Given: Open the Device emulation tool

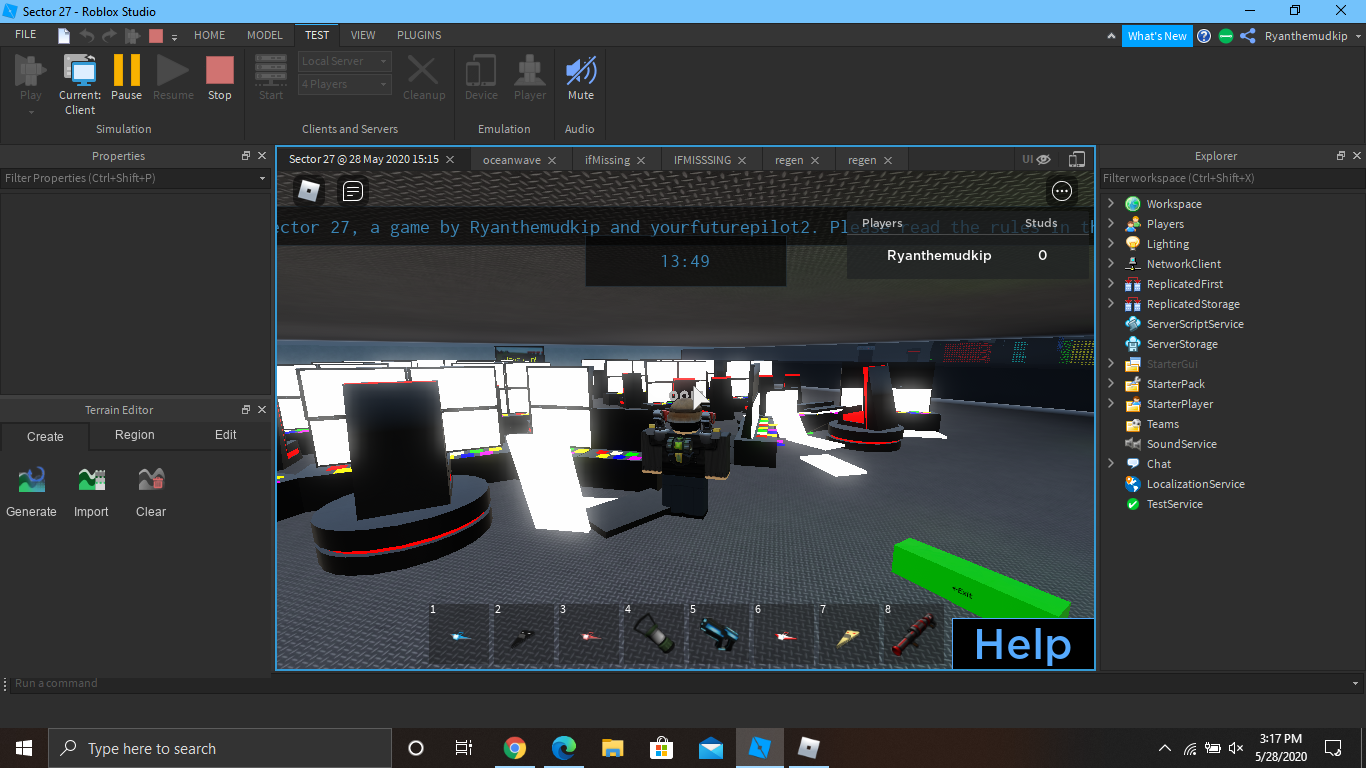Looking at the screenshot, I should click(481, 78).
